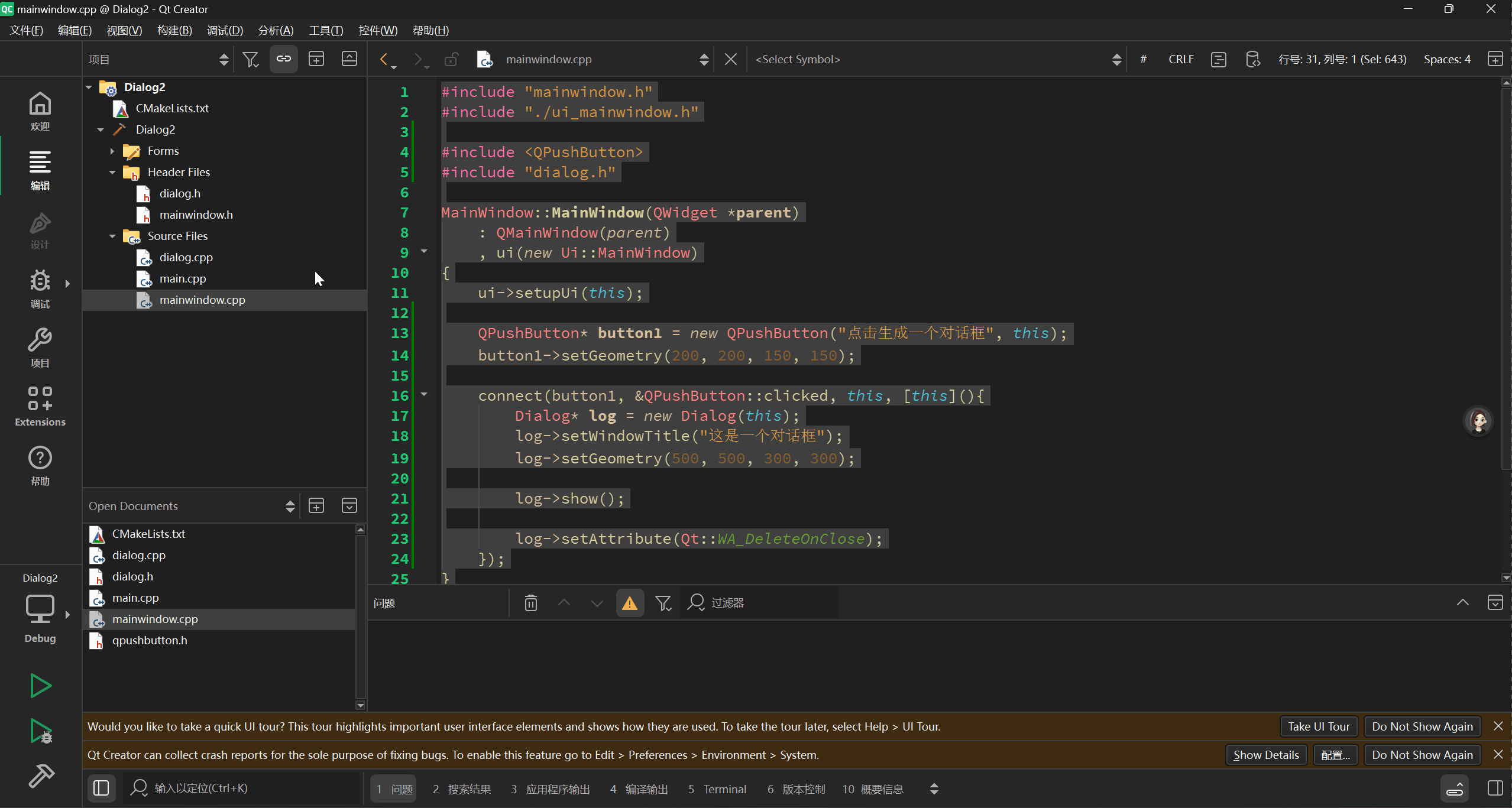Switch to the Terminal output tab

[717, 788]
